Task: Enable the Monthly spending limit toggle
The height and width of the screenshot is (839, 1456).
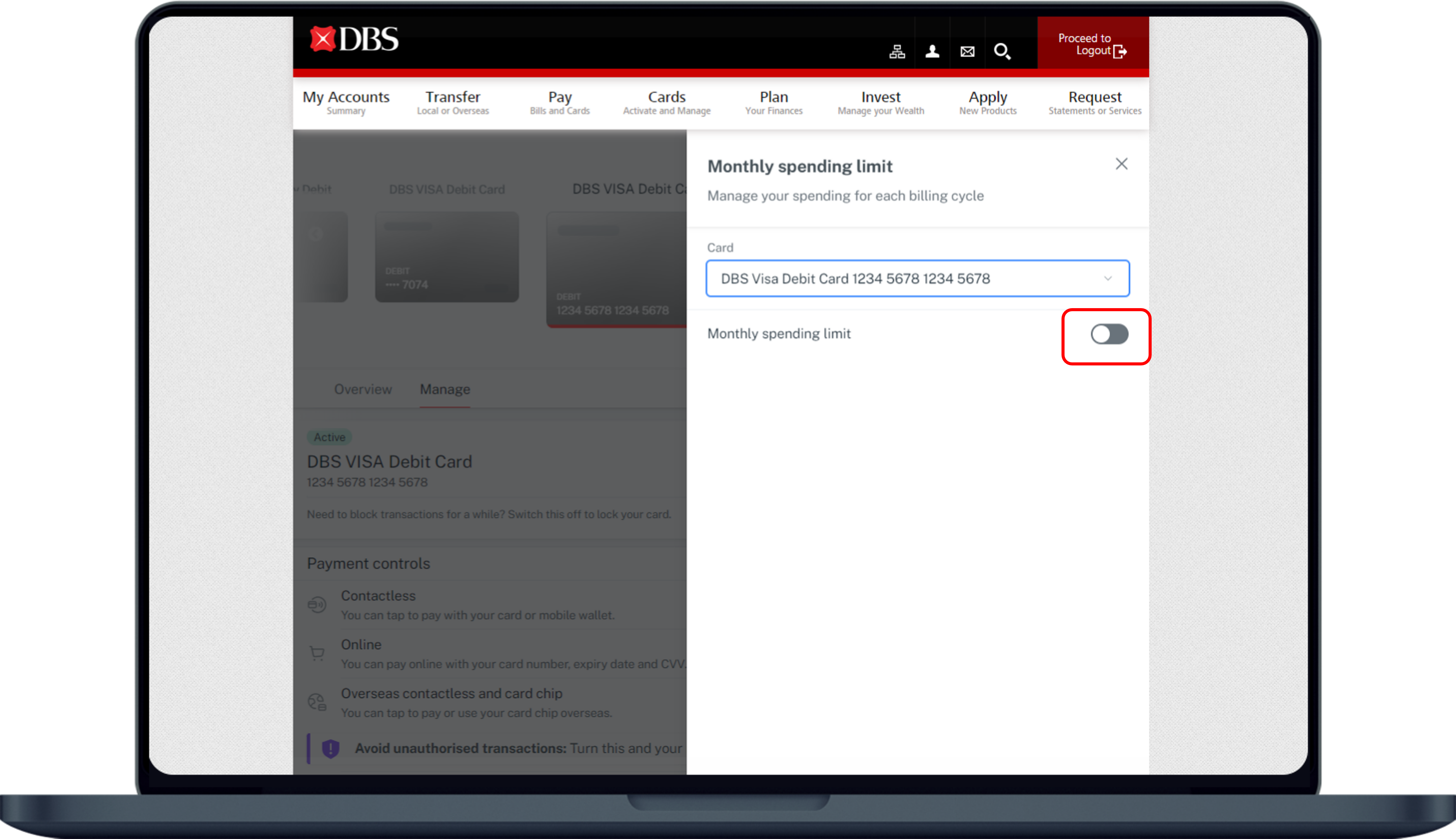Action: pyautogui.click(x=1109, y=334)
